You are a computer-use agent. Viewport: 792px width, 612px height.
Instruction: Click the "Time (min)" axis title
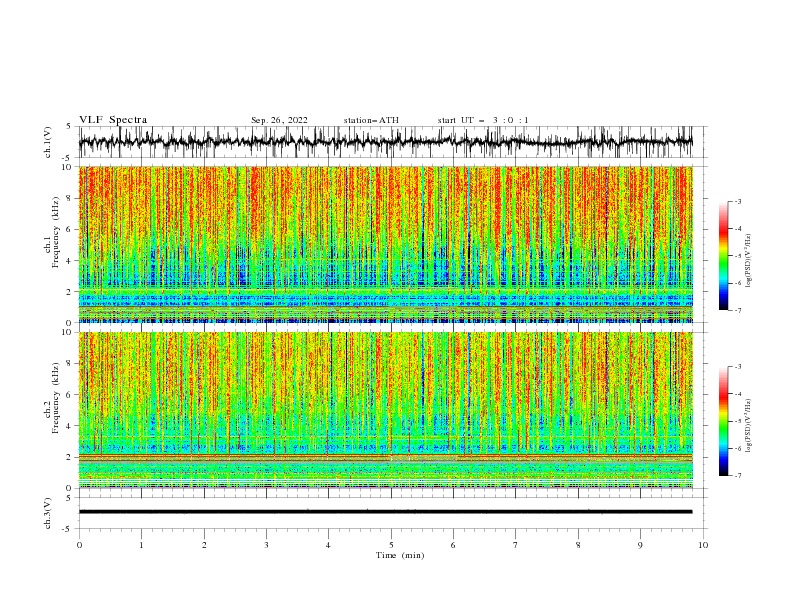pyautogui.click(x=400, y=555)
